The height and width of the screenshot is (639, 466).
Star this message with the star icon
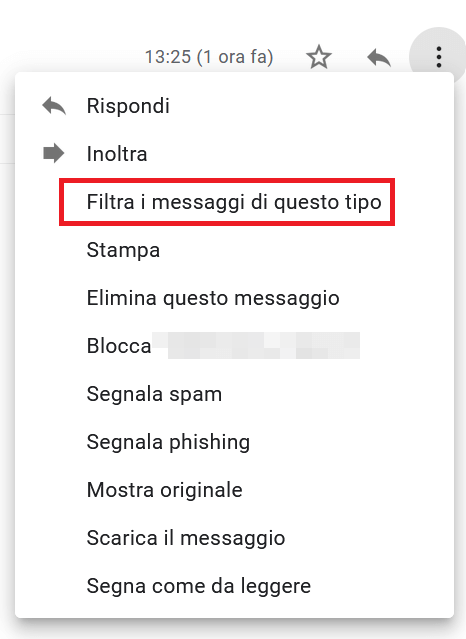tap(318, 57)
